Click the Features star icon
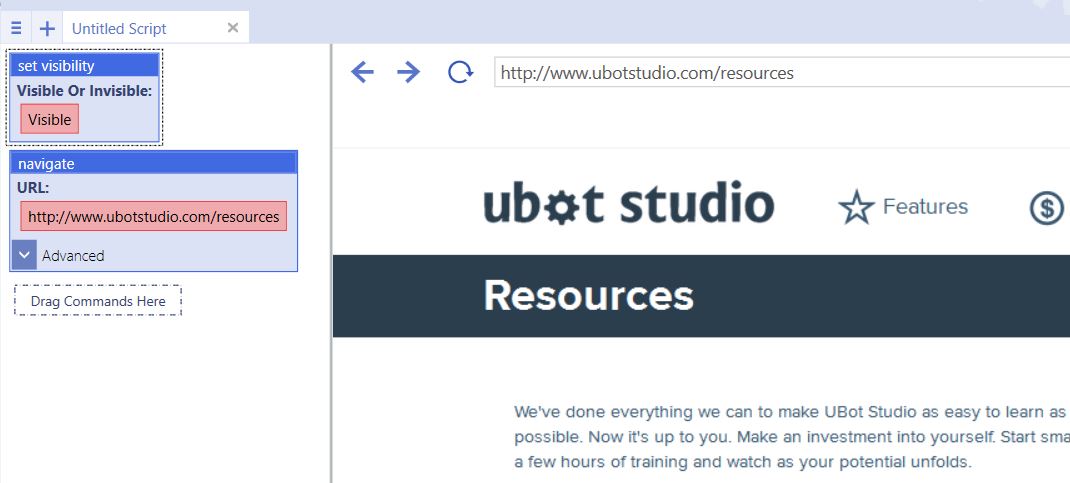This screenshot has width=1070, height=483. pos(856,207)
